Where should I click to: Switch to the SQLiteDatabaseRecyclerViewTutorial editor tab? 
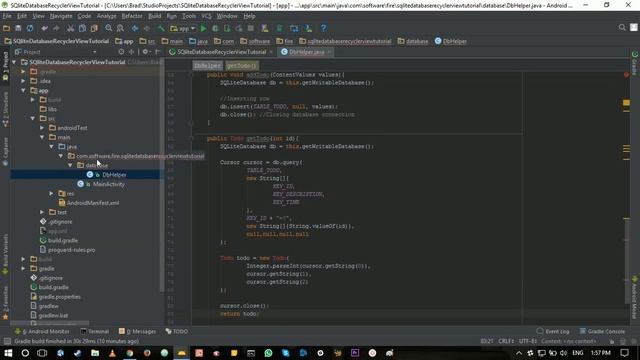pyautogui.click(x=221, y=52)
